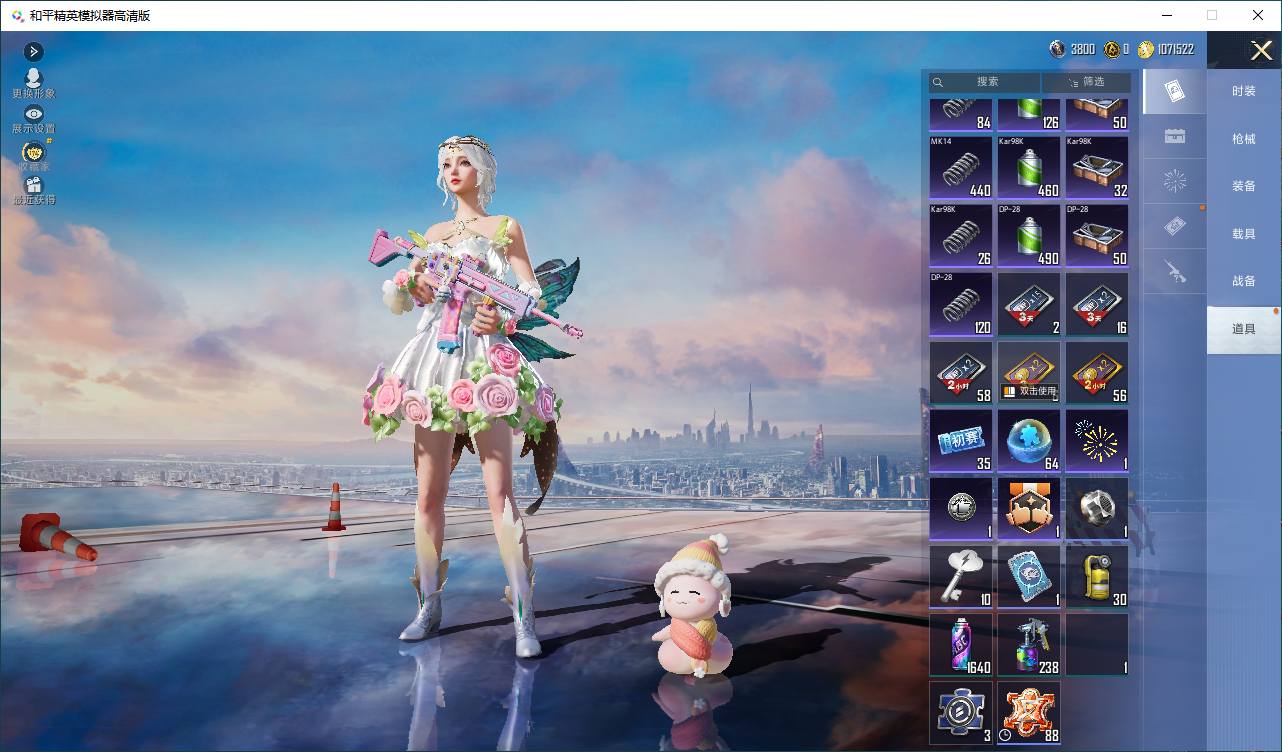
Task: Open the 收藏家 collector badge icon
Action: [33, 156]
